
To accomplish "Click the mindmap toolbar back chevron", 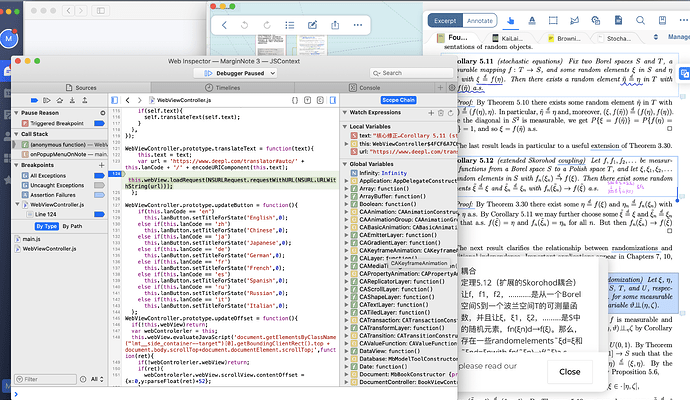I will 224,25.
